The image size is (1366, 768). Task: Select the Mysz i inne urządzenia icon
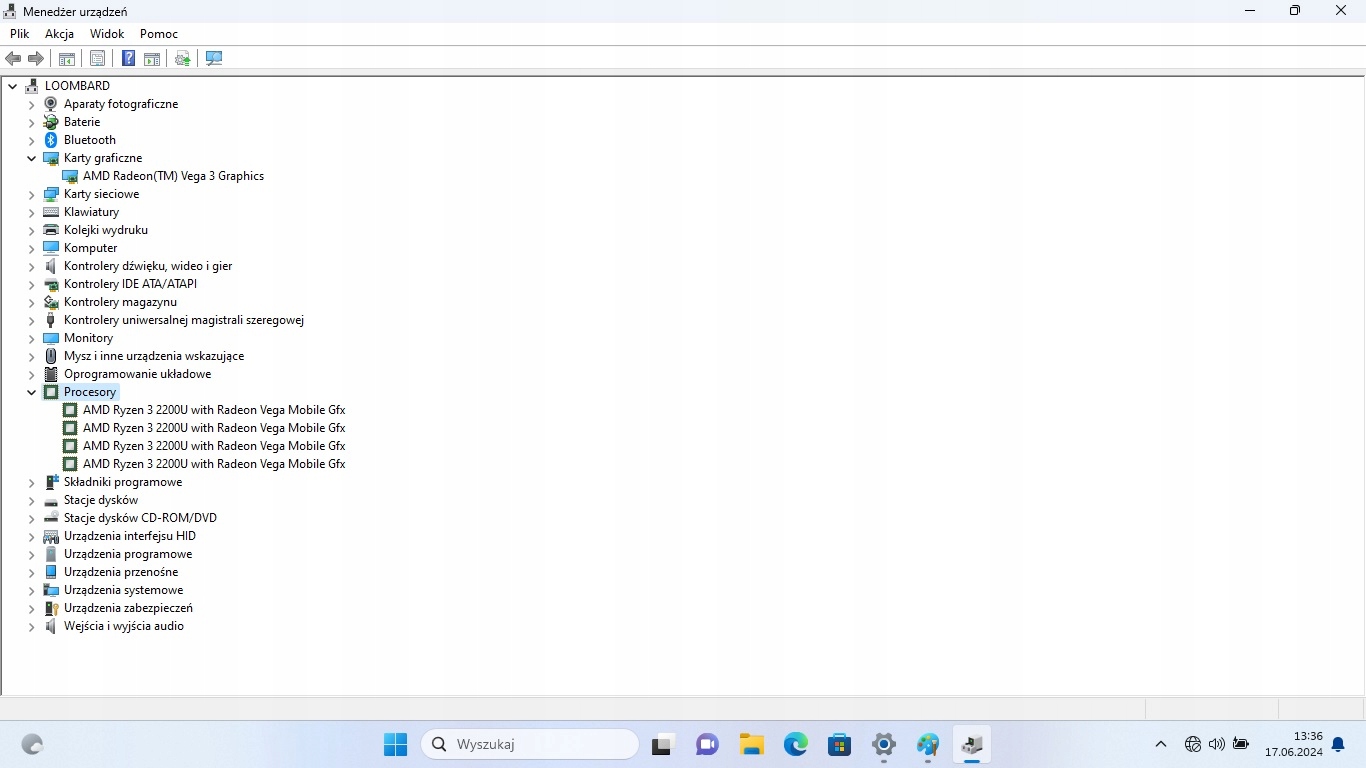coord(51,356)
